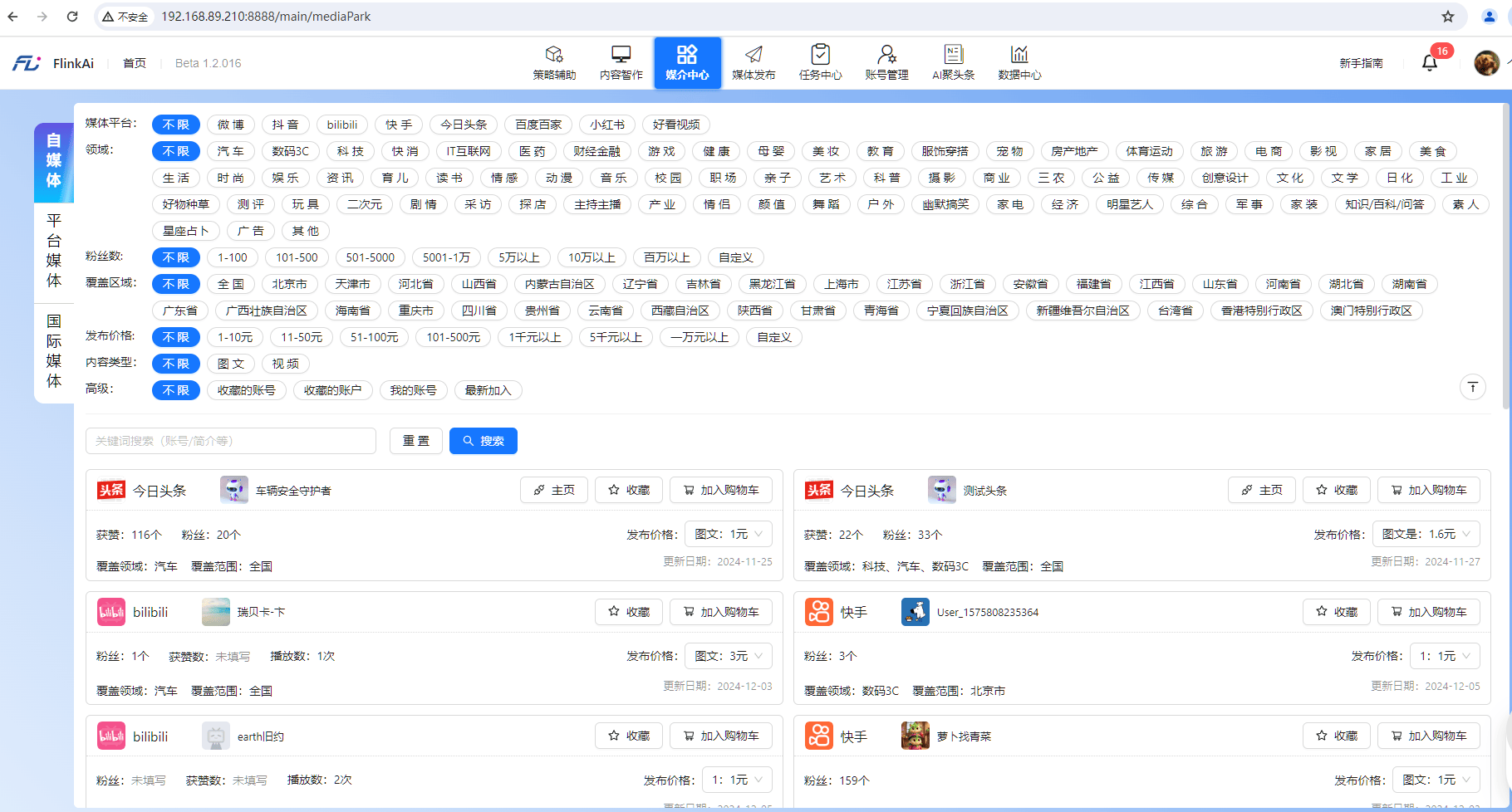The image size is (1512, 812).
Task: Open 主页 for 车辆安全守护者
Action: coord(554,490)
